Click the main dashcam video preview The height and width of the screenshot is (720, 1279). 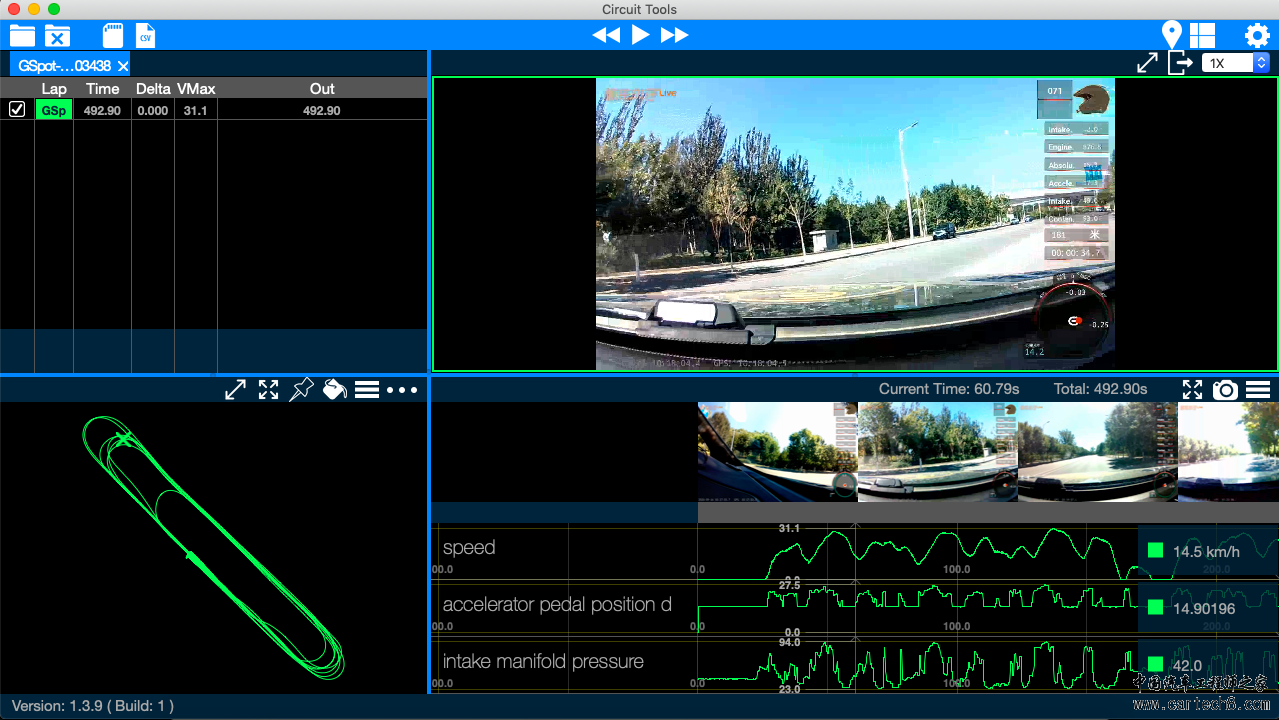[x=855, y=225]
